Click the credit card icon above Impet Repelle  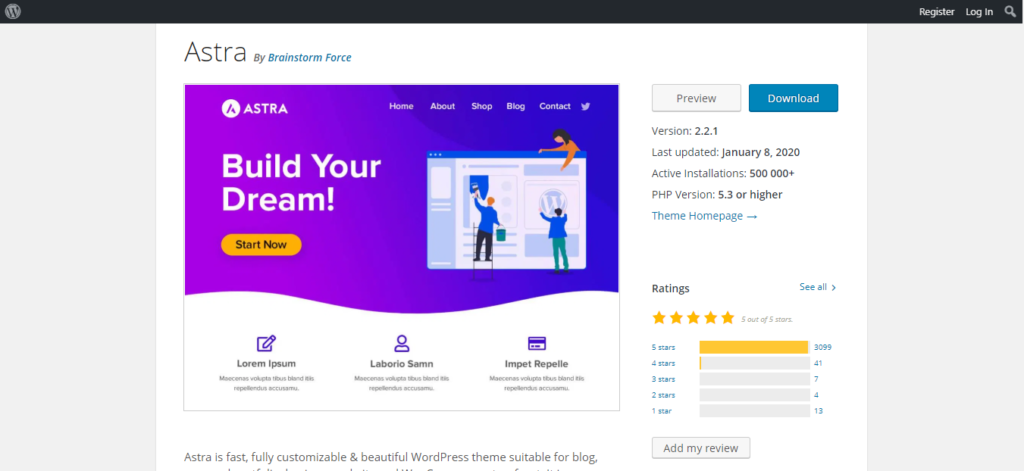click(x=536, y=343)
